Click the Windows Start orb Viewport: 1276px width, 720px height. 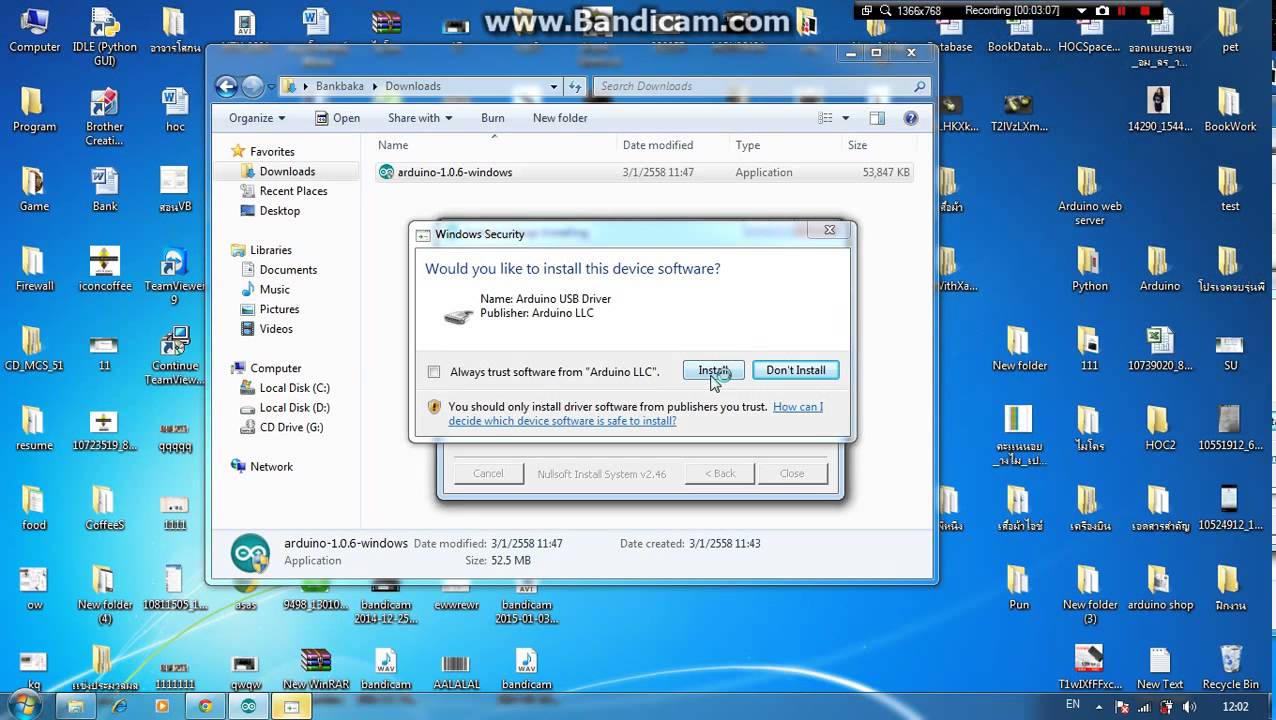pos(24,704)
